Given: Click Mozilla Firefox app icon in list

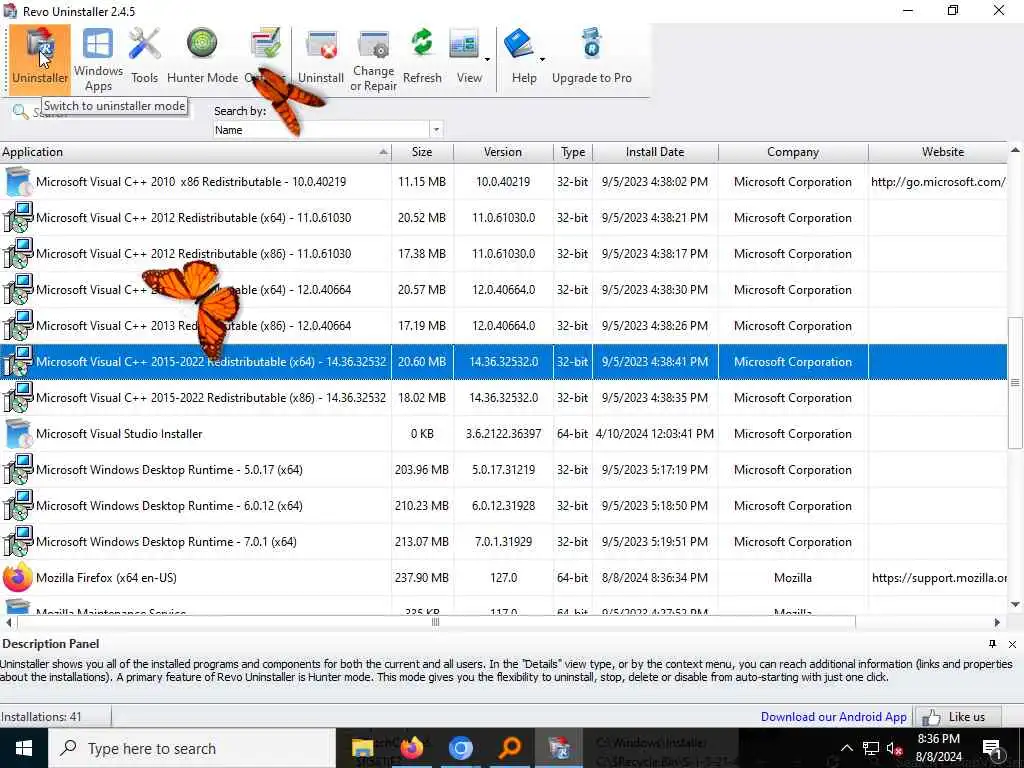Looking at the screenshot, I should (18, 577).
